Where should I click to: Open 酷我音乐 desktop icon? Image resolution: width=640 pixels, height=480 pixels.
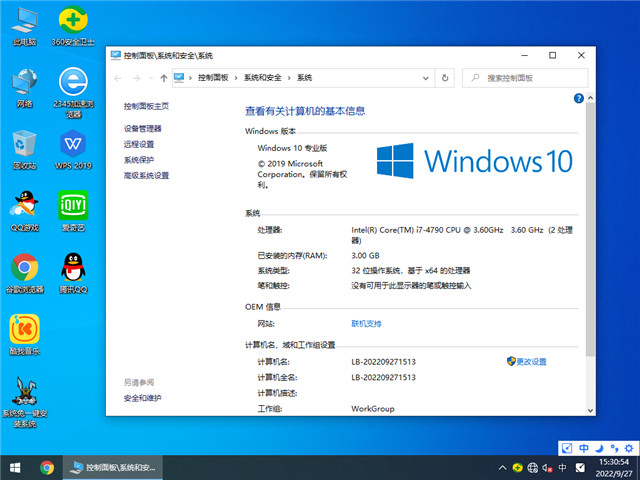[x=24, y=335]
